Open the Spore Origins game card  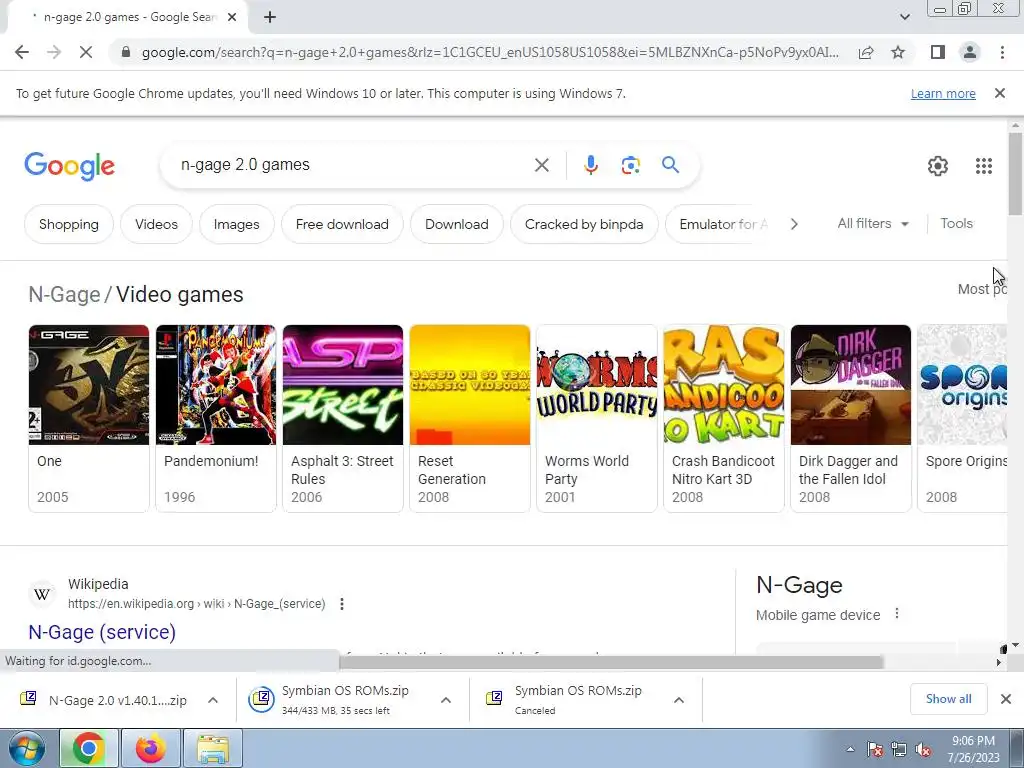963,418
